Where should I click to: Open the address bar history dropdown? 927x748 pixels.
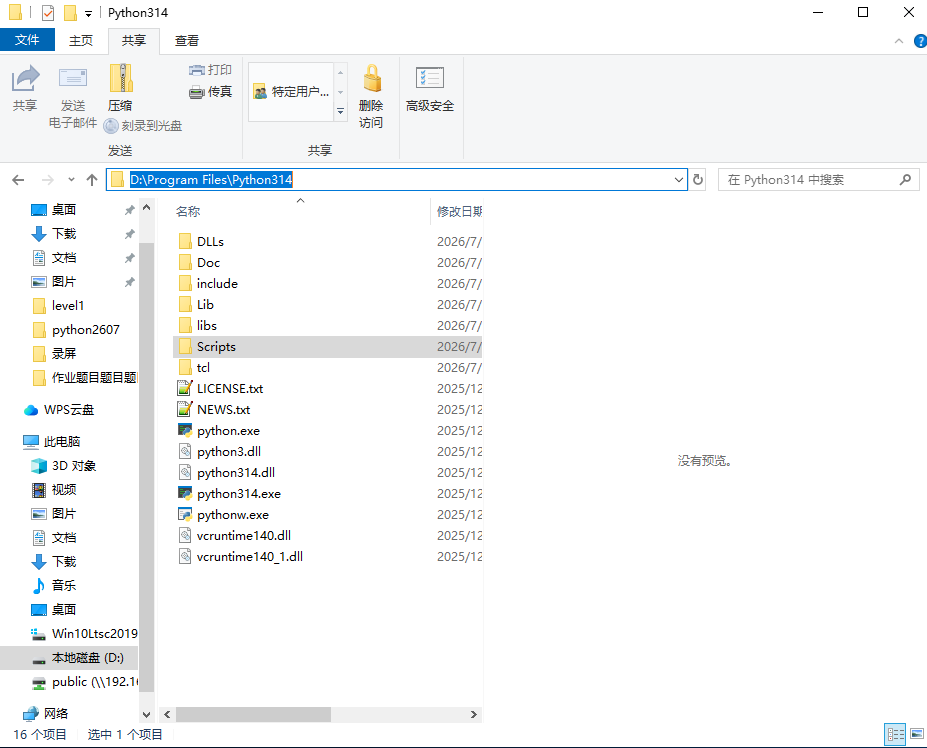click(x=678, y=180)
